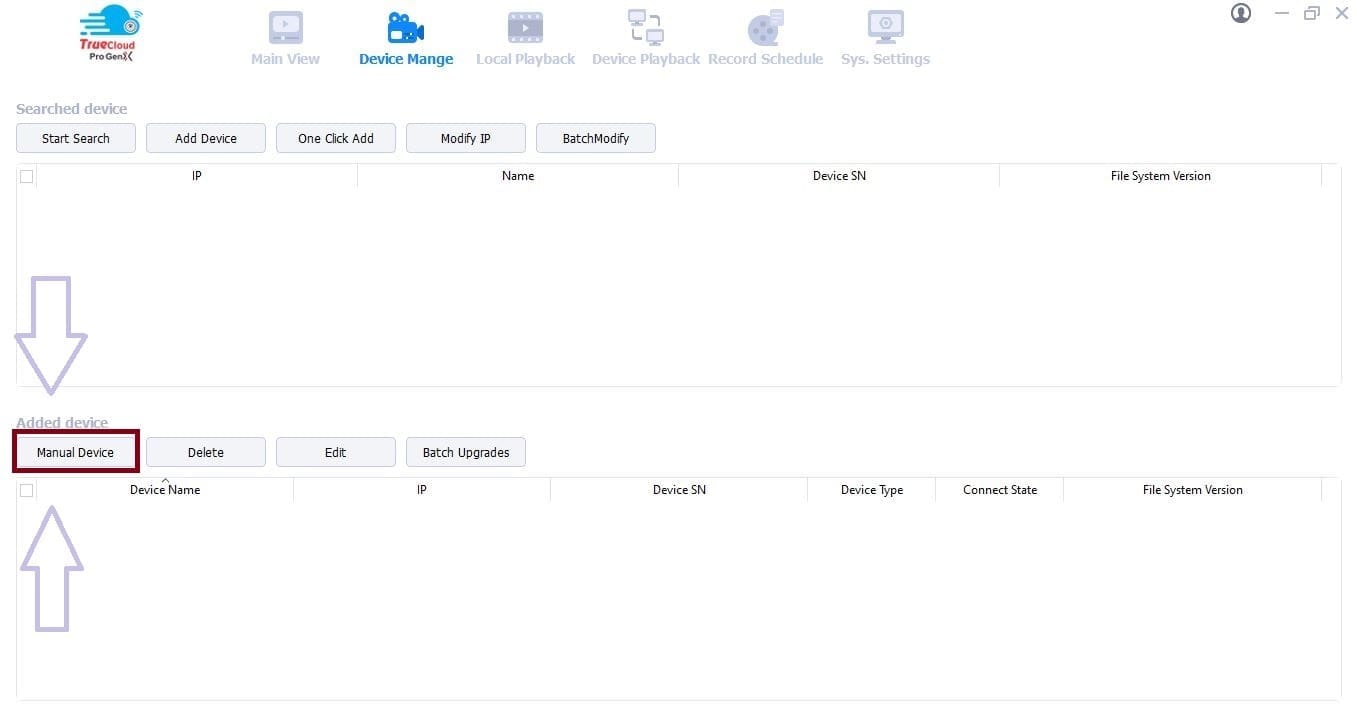Sort the list by Device Name column

[x=165, y=490]
